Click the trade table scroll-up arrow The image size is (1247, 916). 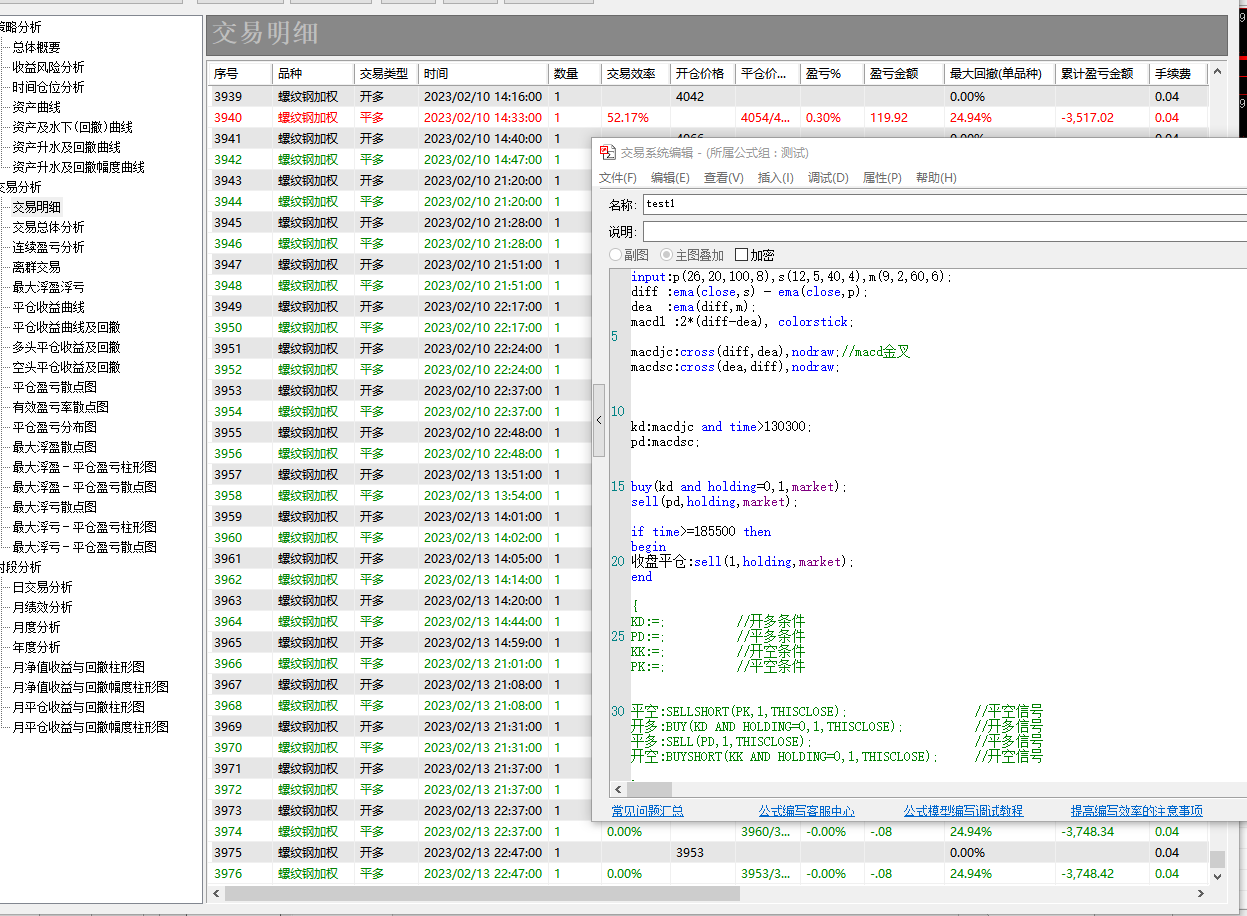[x=1217, y=74]
